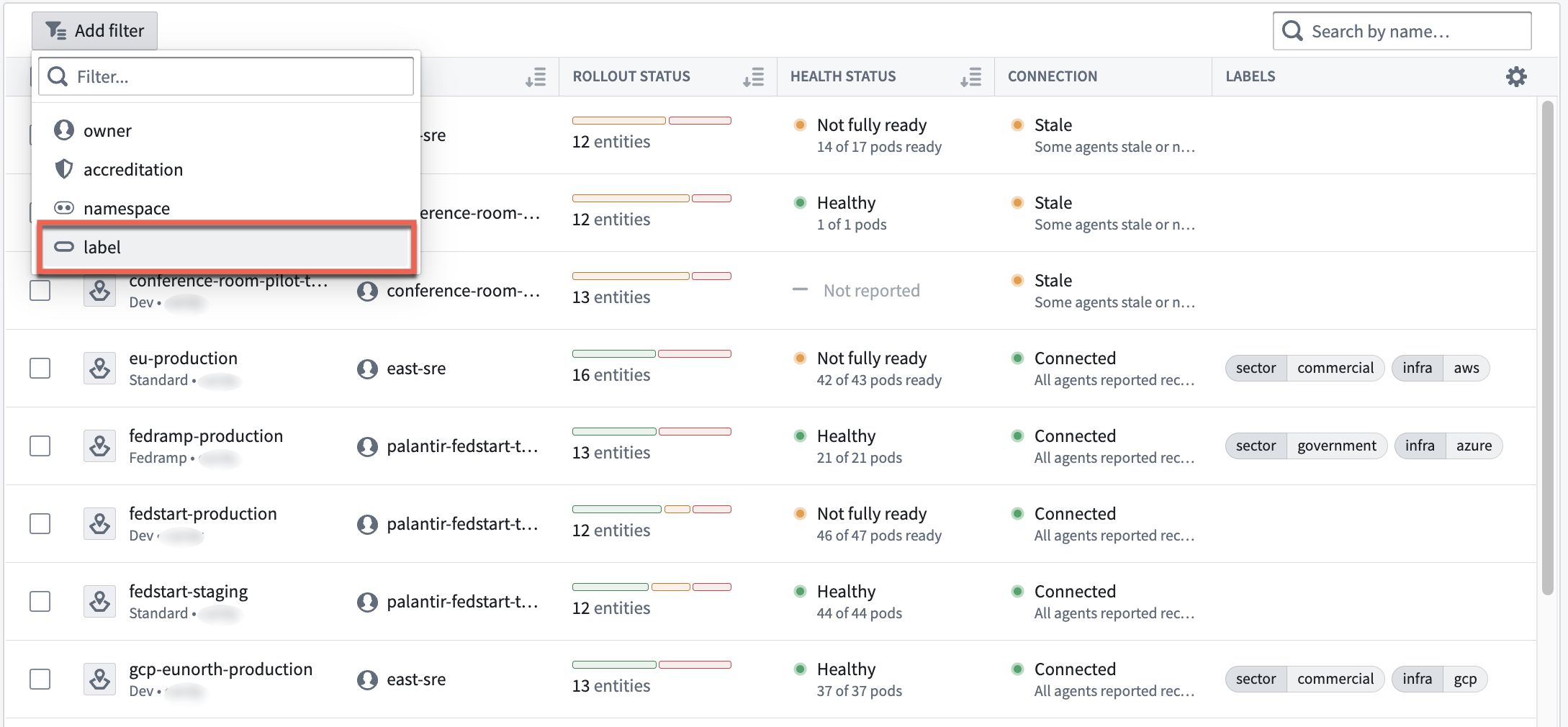Click the owner person icon in filter menu
The width and height of the screenshot is (1568, 727).
64,130
